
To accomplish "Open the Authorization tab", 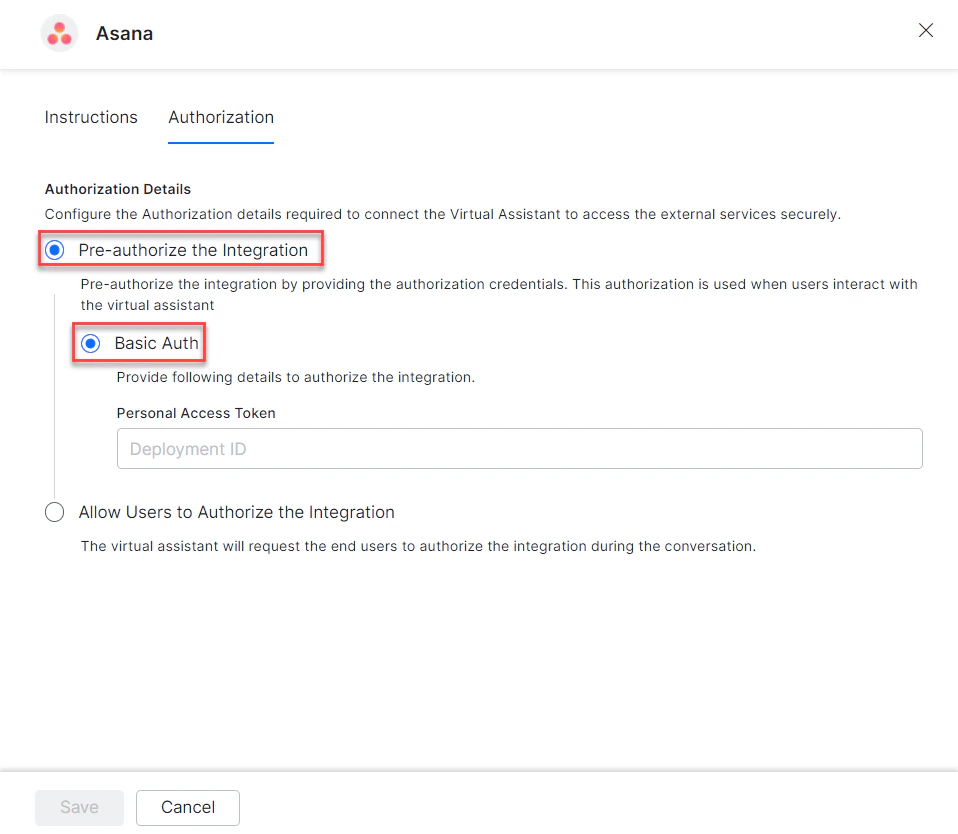I will click(x=220, y=117).
